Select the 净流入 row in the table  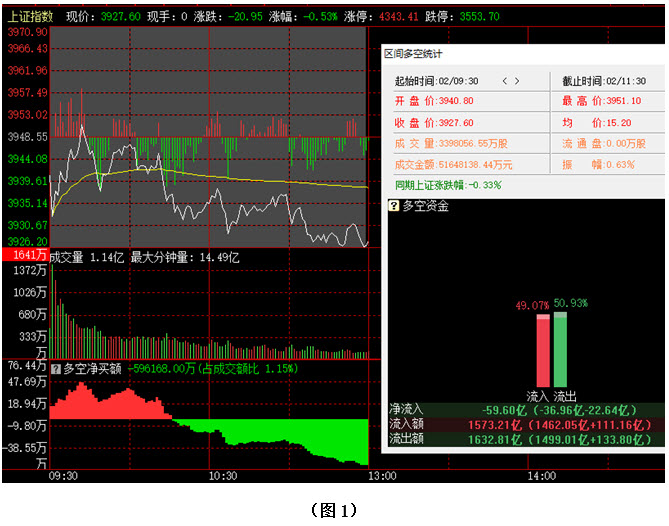(525, 409)
